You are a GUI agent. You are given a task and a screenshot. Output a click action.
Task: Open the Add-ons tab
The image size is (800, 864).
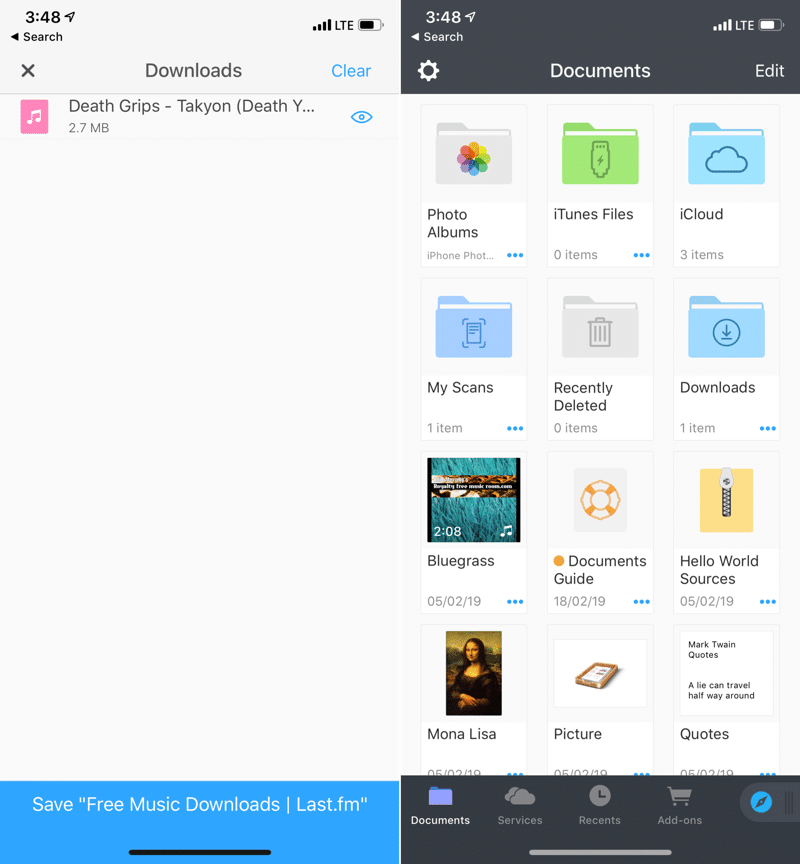pos(680,805)
